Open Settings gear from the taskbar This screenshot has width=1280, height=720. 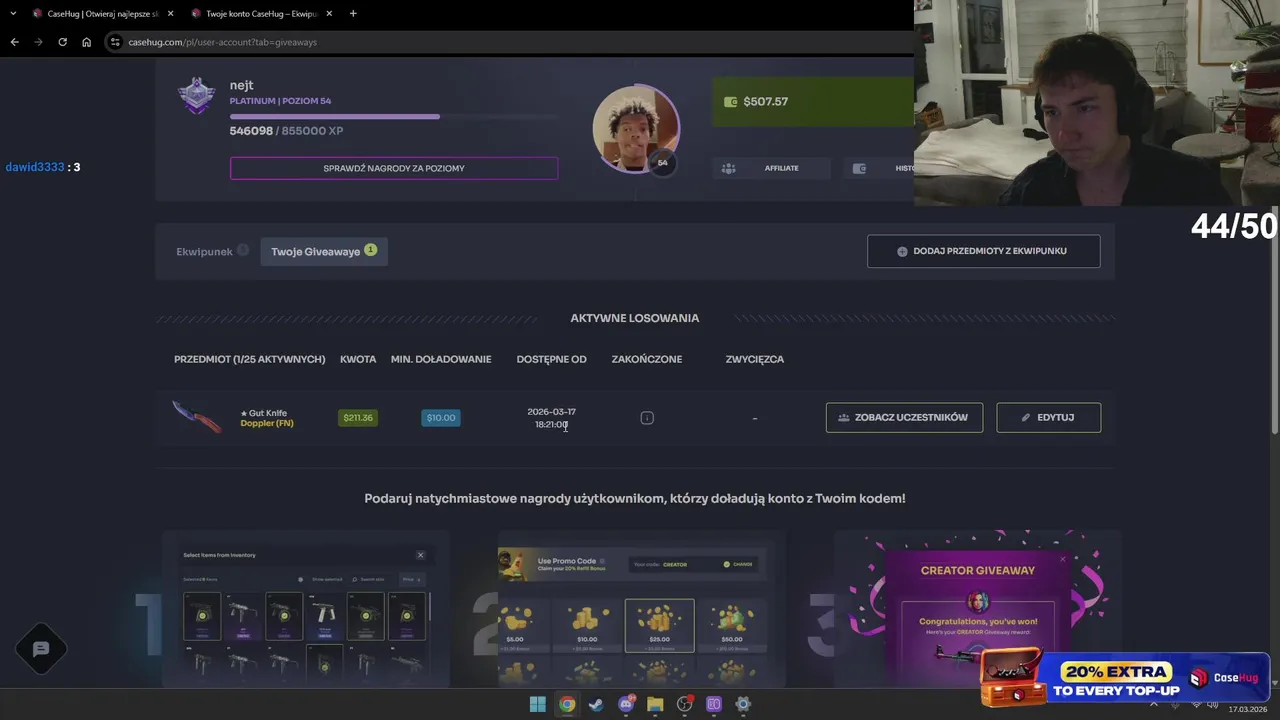(743, 704)
